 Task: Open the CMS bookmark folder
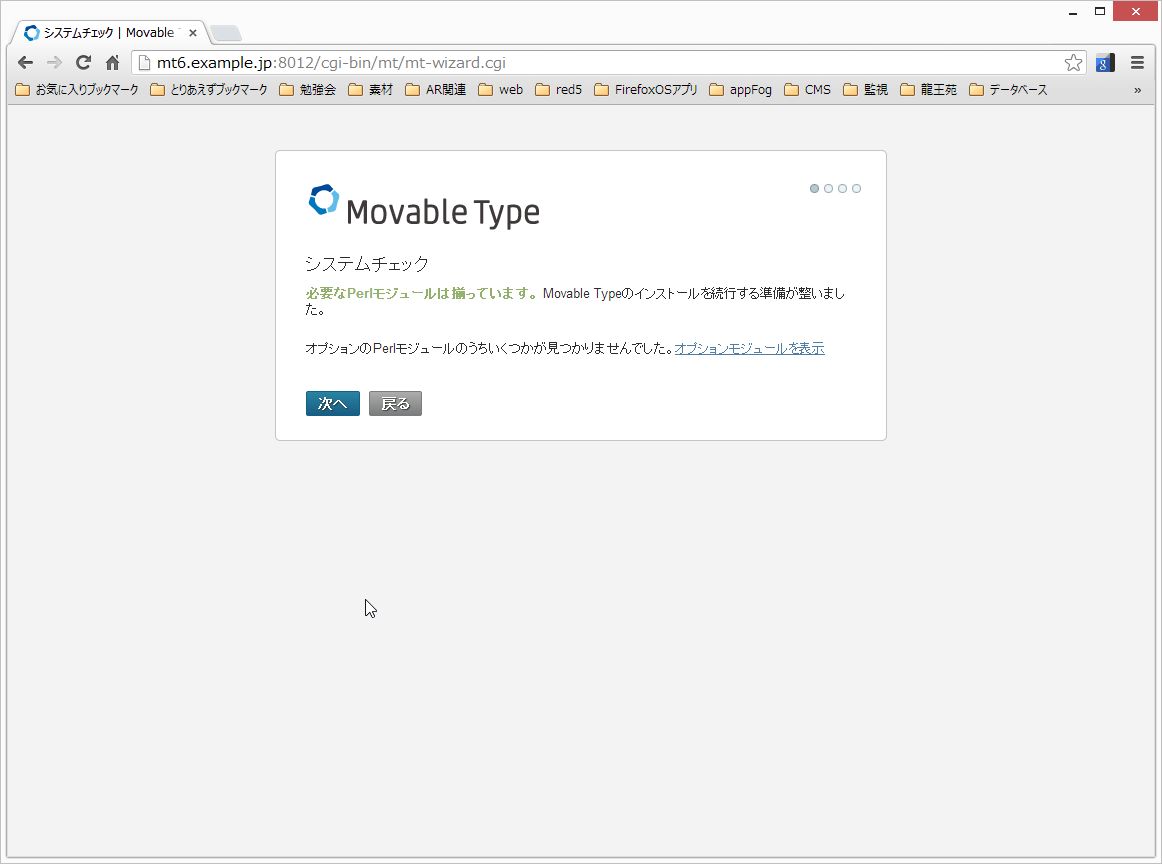[x=808, y=90]
